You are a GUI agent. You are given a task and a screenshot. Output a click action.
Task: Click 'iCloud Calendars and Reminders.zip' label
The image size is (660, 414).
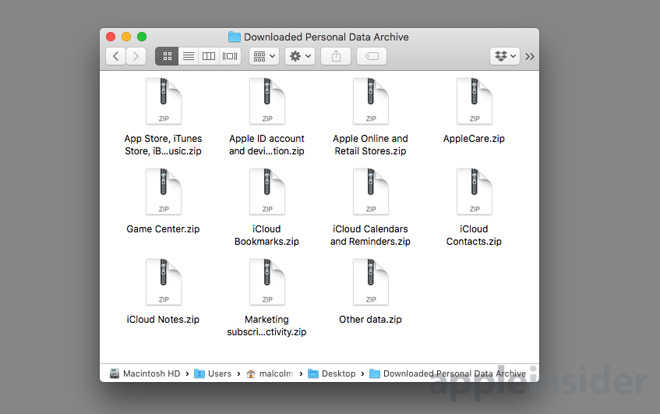(x=370, y=236)
